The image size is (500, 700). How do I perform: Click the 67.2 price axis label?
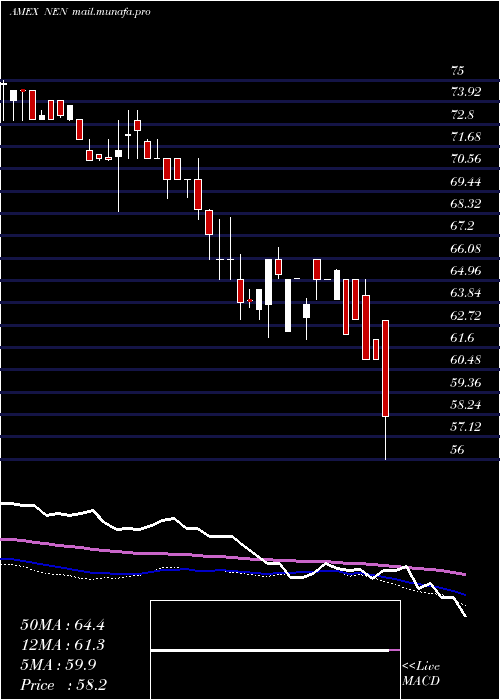pyautogui.click(x=462, y=226)
